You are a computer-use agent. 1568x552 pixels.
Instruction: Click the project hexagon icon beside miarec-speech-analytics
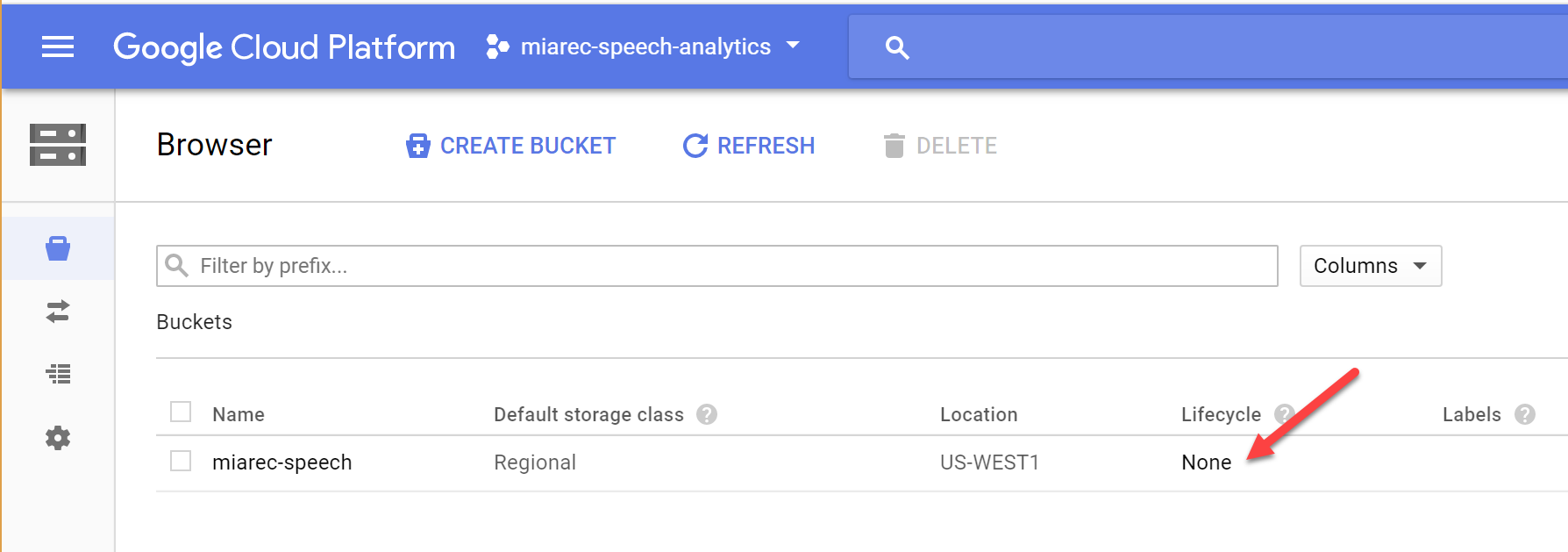click(x=497, y=47)
